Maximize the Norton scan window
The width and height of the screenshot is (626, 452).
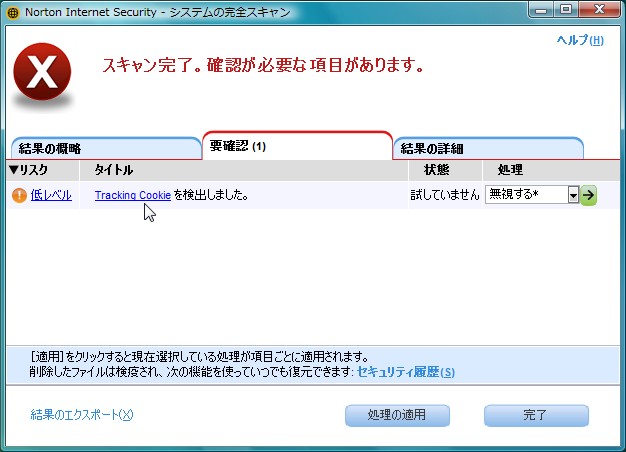566,10
